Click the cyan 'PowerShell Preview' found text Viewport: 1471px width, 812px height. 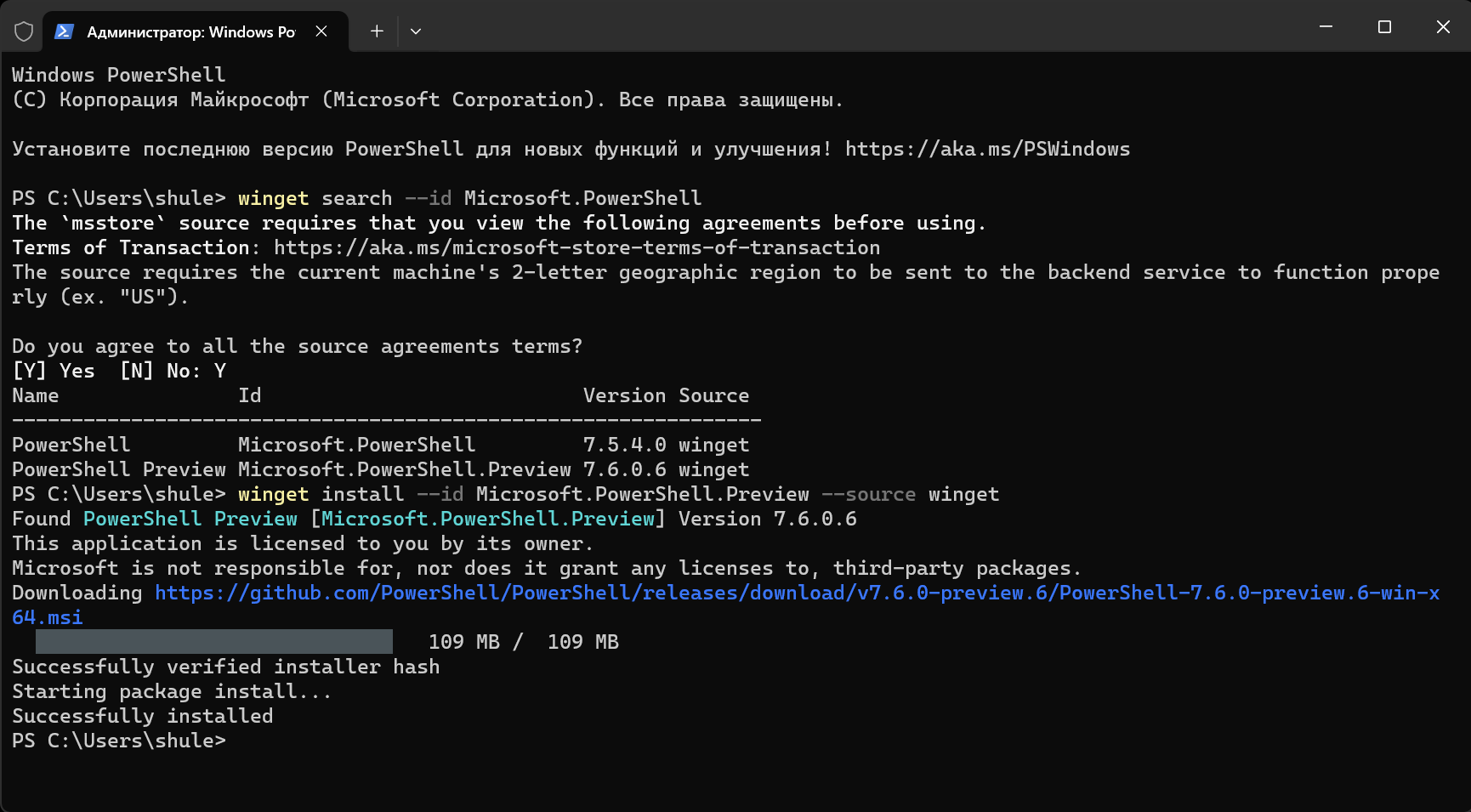[x=190, y=519]
